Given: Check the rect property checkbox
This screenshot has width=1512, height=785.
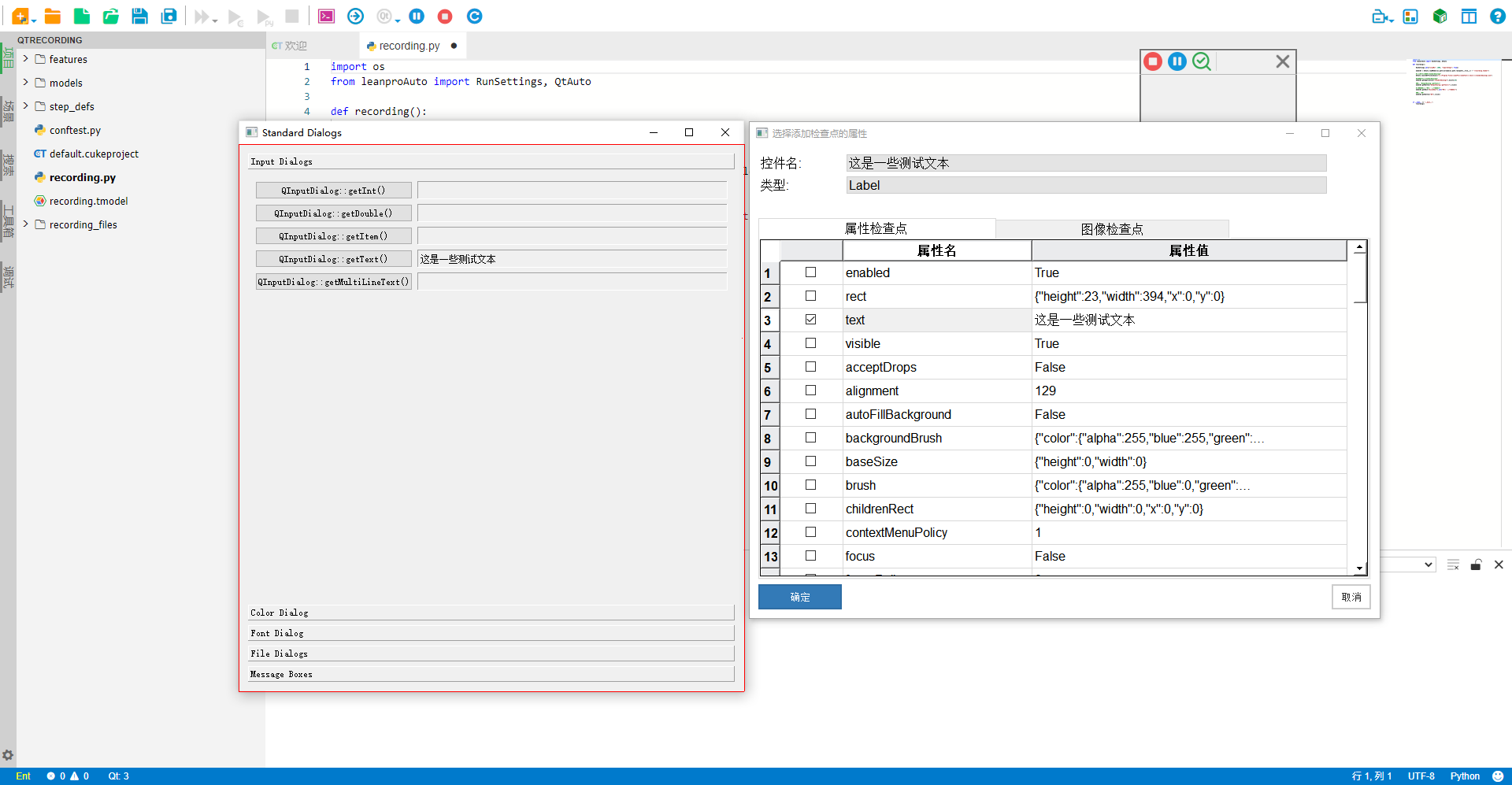Looking at the screenshot, I should 810,296.
